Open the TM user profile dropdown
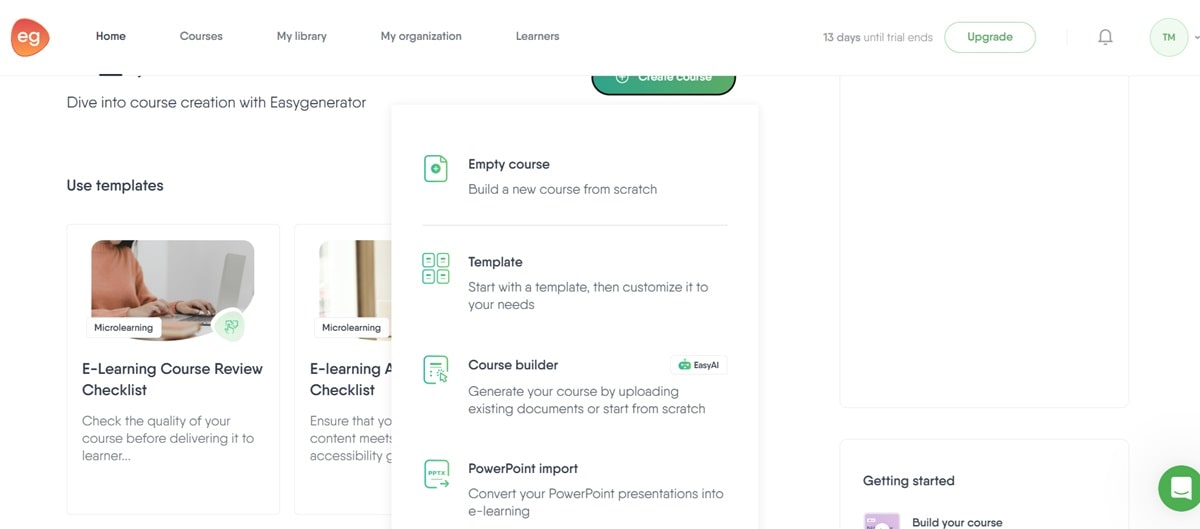This screenshot has width=1200, height=529. pyautogui.click(x=1174, y=37)
